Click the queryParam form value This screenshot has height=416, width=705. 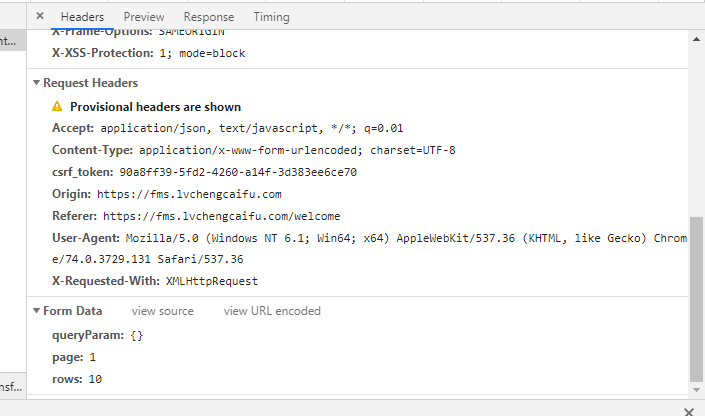click(x=138, y=335)
